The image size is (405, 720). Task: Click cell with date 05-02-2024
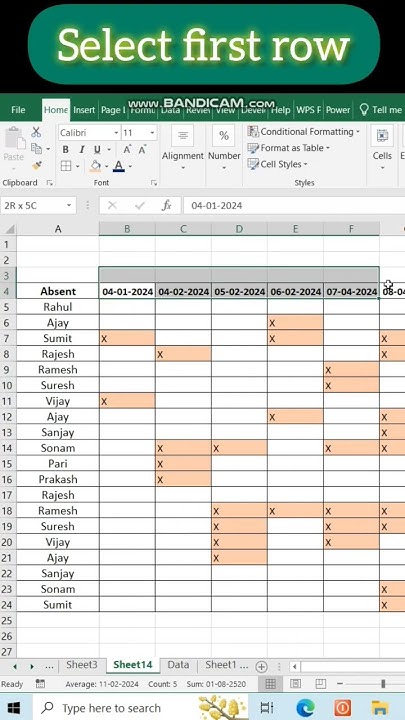(x=239, y=291)
